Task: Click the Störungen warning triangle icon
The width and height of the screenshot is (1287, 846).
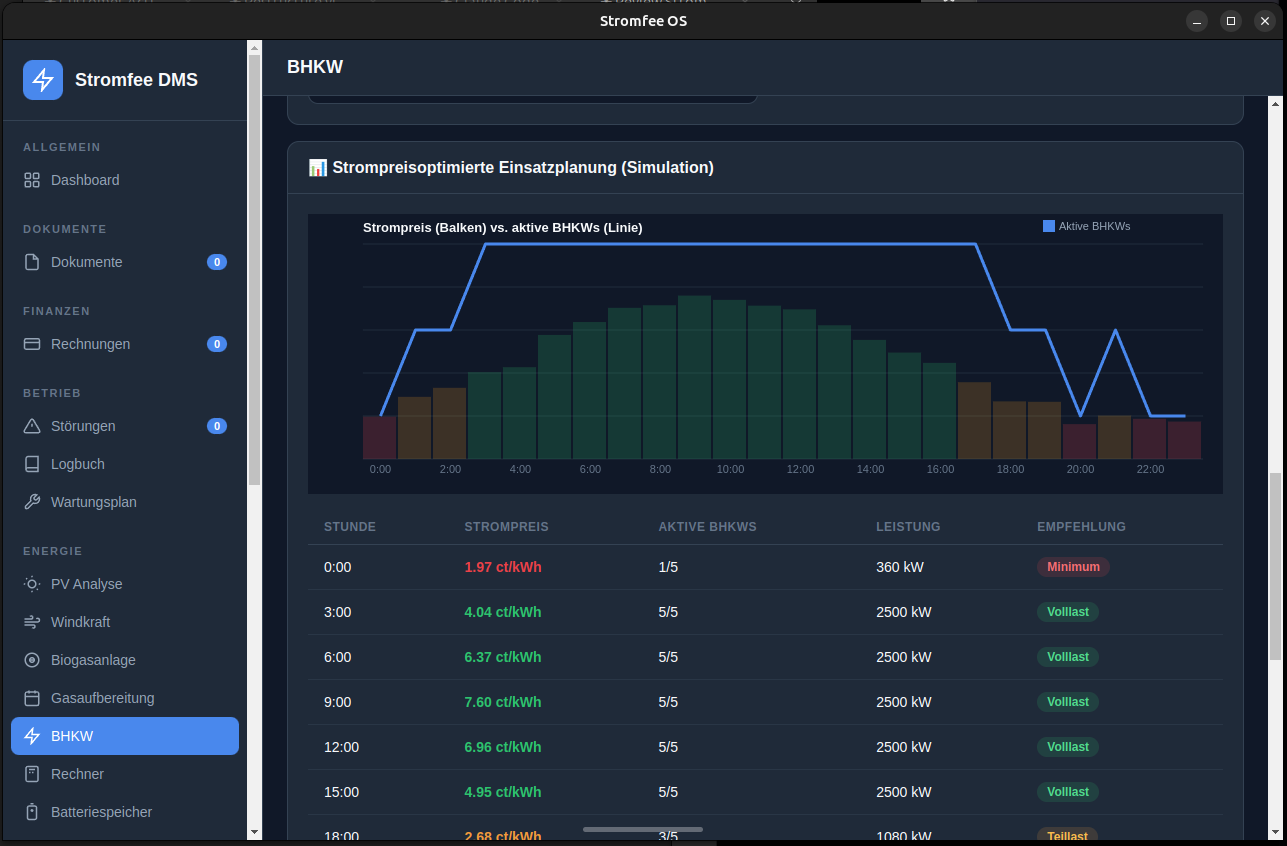Action: tap(32, 426)
